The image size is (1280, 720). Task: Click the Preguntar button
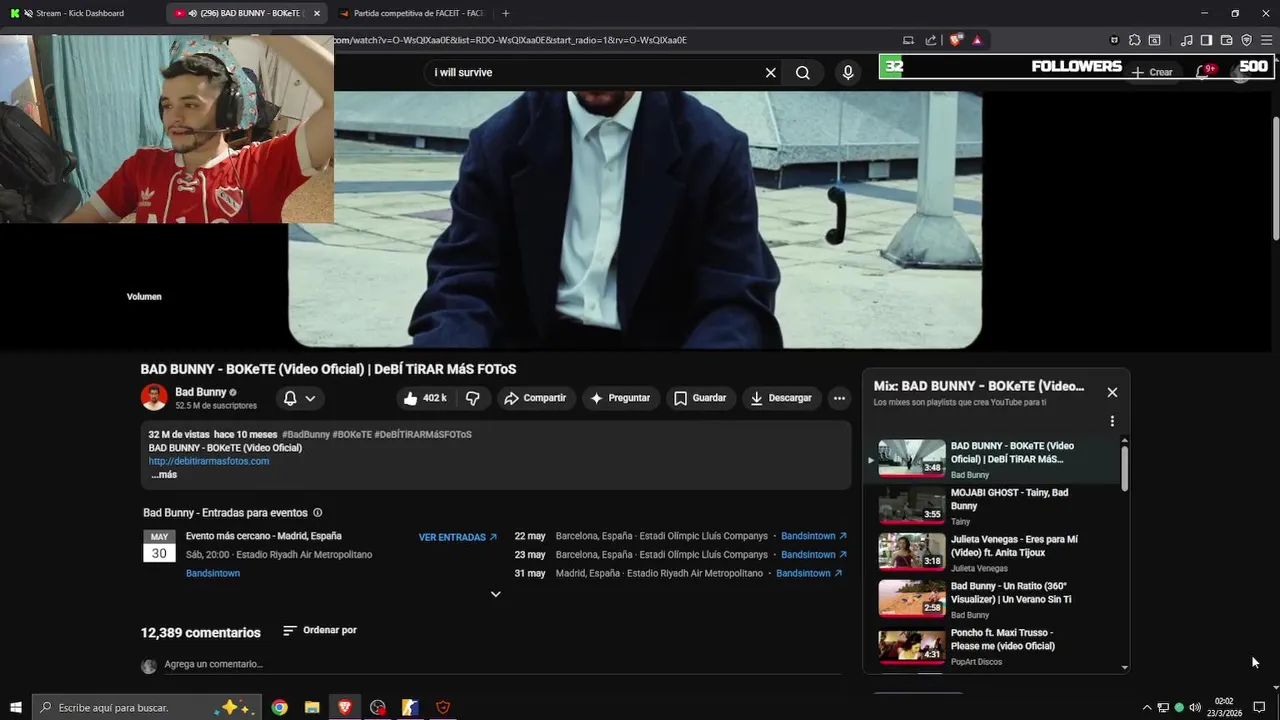tap(621, 398)
